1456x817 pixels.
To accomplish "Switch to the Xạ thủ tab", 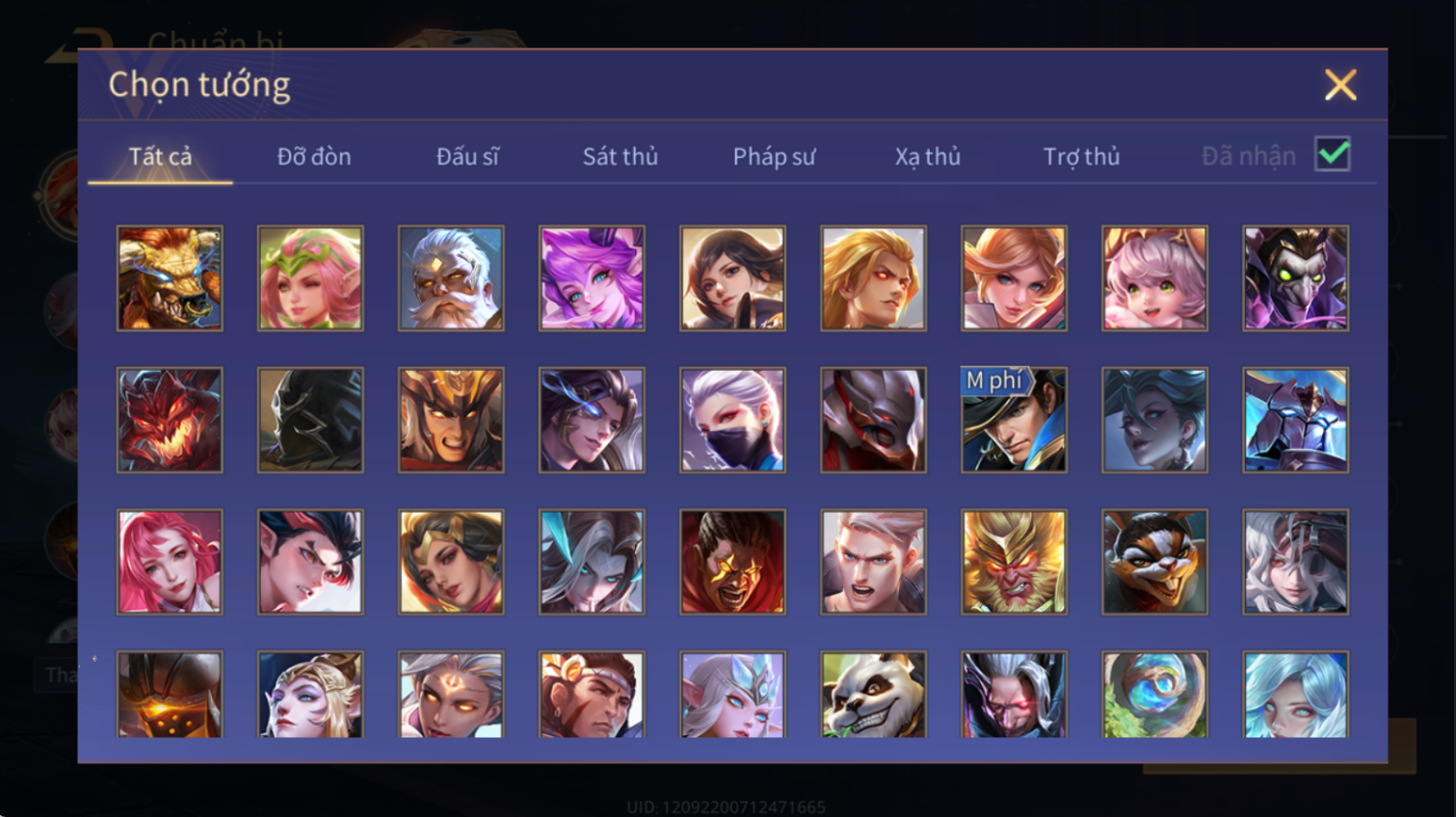I will tap(927, 156).
